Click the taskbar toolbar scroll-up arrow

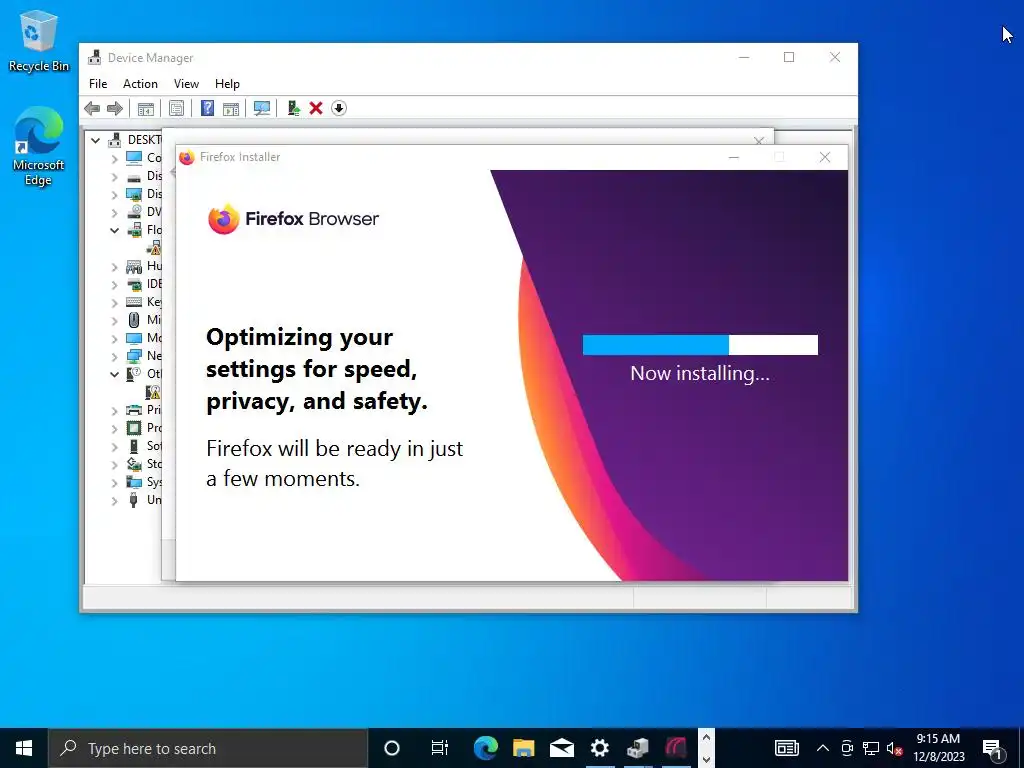(x=706, y=738)
